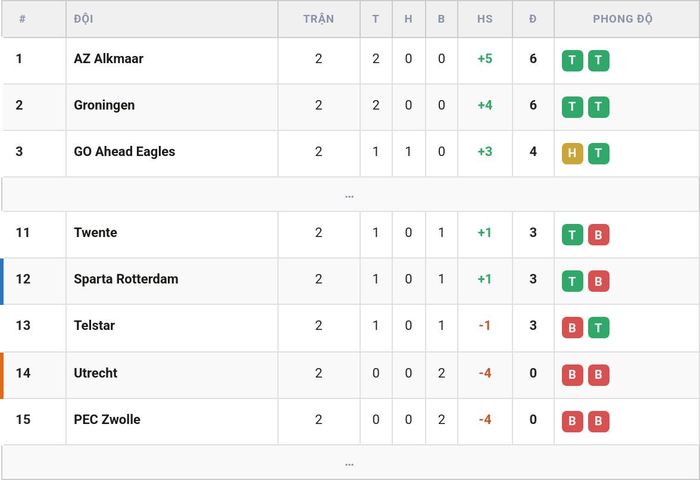Screen dimensions: 700x480
Task: Open the Utrecht team link
Action: 96,373
